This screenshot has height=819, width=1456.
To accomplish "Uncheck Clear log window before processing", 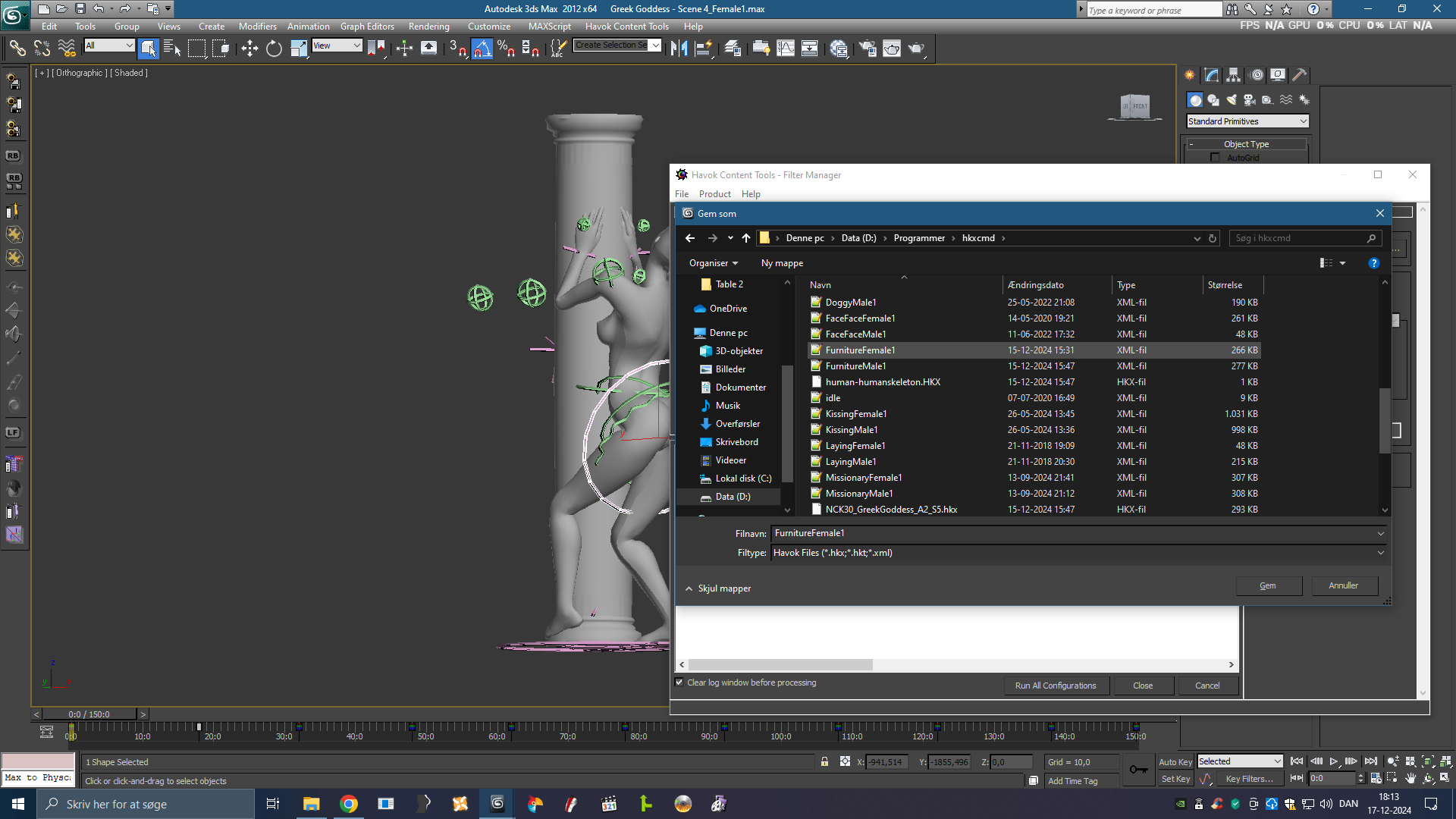I will click(679, 682).
